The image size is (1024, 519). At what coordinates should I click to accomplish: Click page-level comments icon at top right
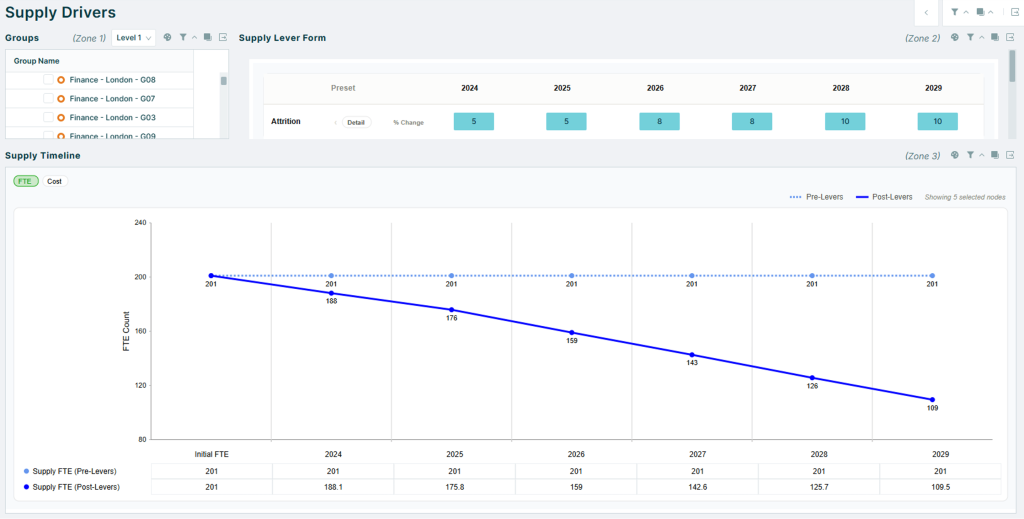click(x=980, y=12)
